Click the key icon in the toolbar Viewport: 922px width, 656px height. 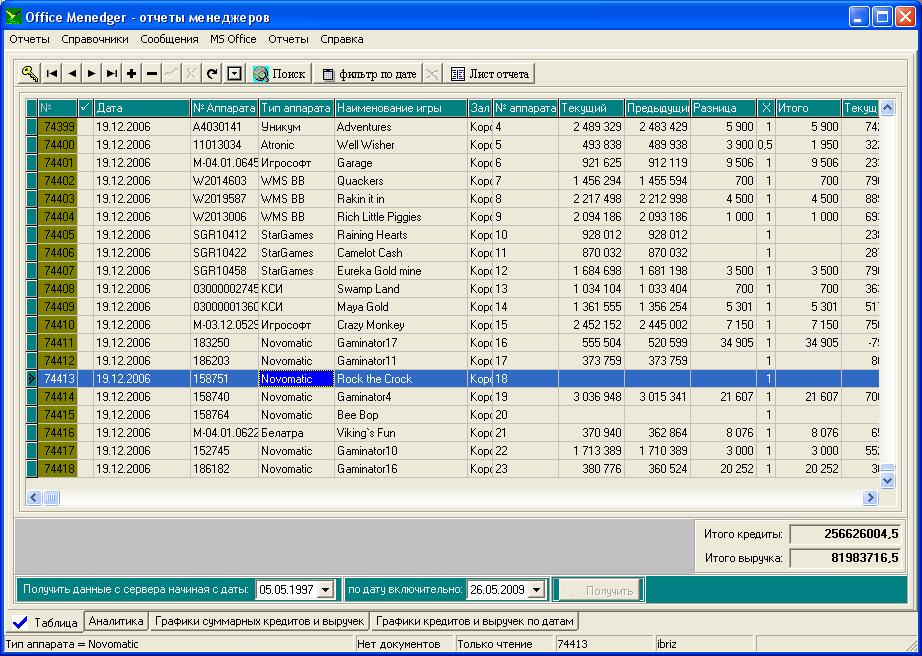30,73
